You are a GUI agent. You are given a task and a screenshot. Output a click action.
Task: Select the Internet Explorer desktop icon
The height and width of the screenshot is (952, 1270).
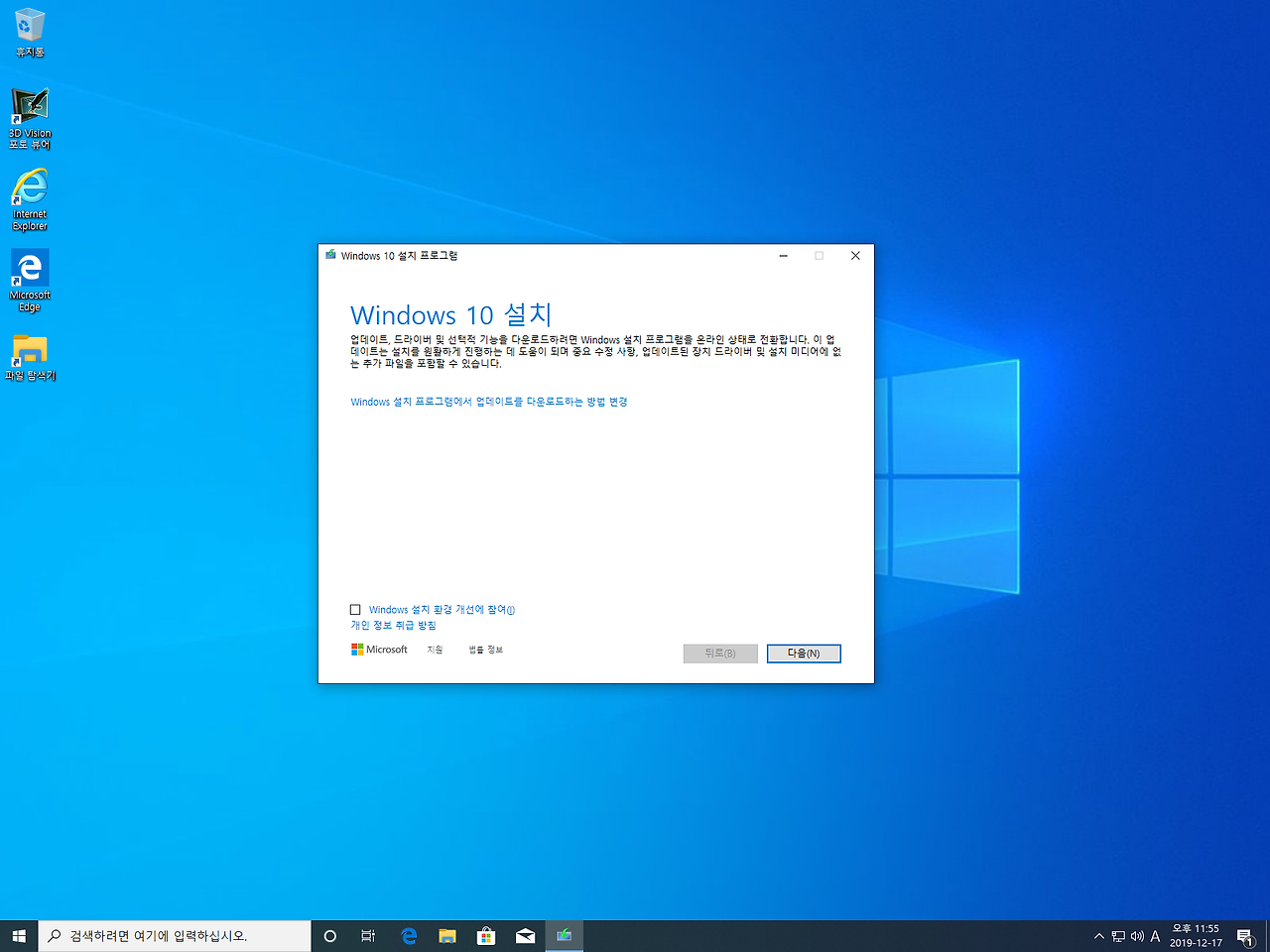pos(30,199)
